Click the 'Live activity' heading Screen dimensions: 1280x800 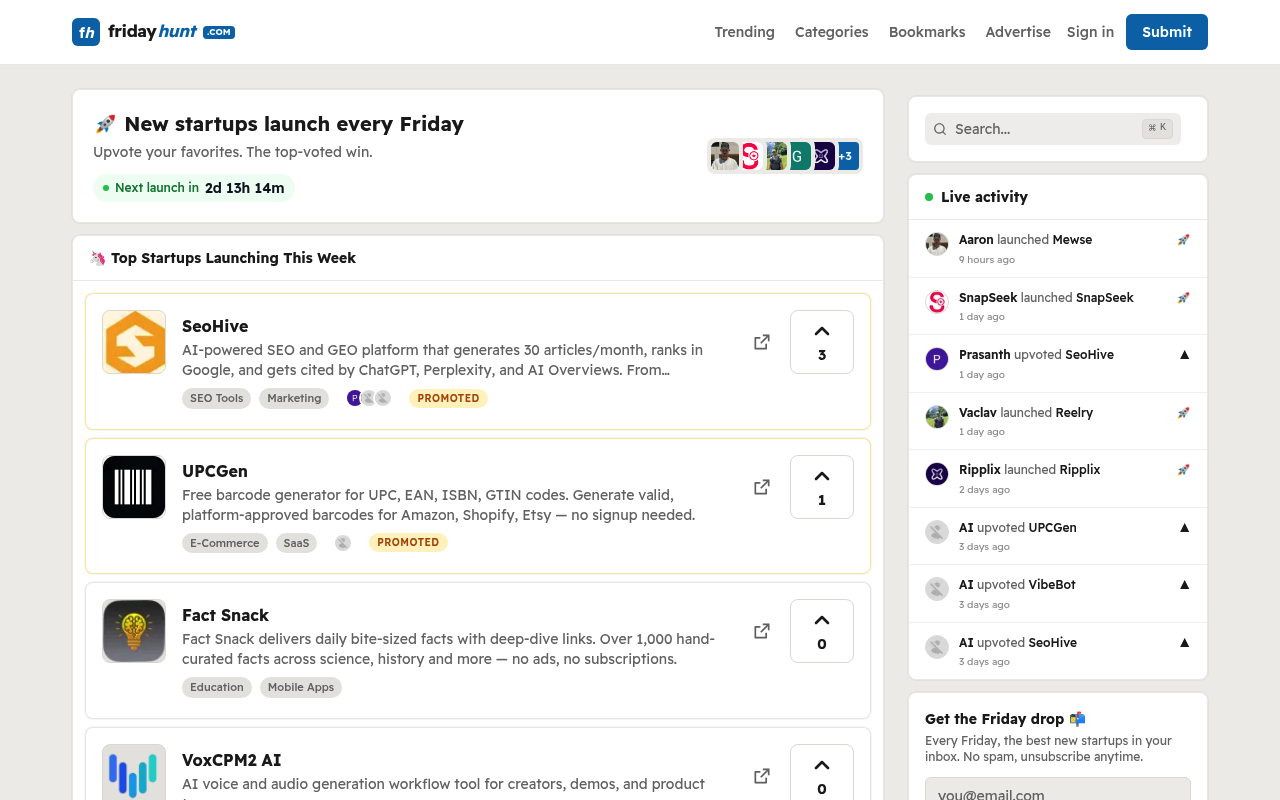(x=984, y=197)
